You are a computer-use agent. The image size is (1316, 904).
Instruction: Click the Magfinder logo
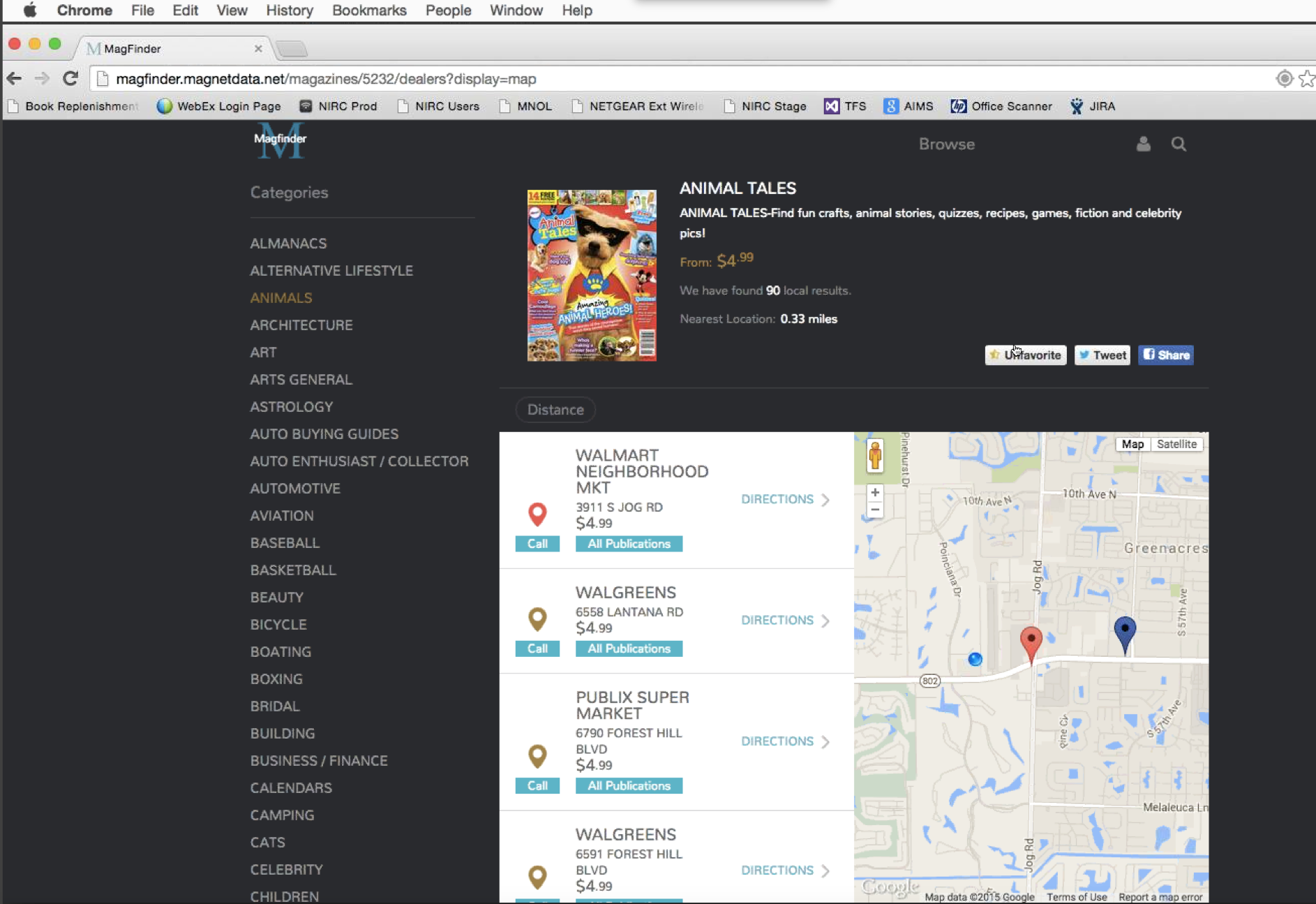(x=280, y=140)
